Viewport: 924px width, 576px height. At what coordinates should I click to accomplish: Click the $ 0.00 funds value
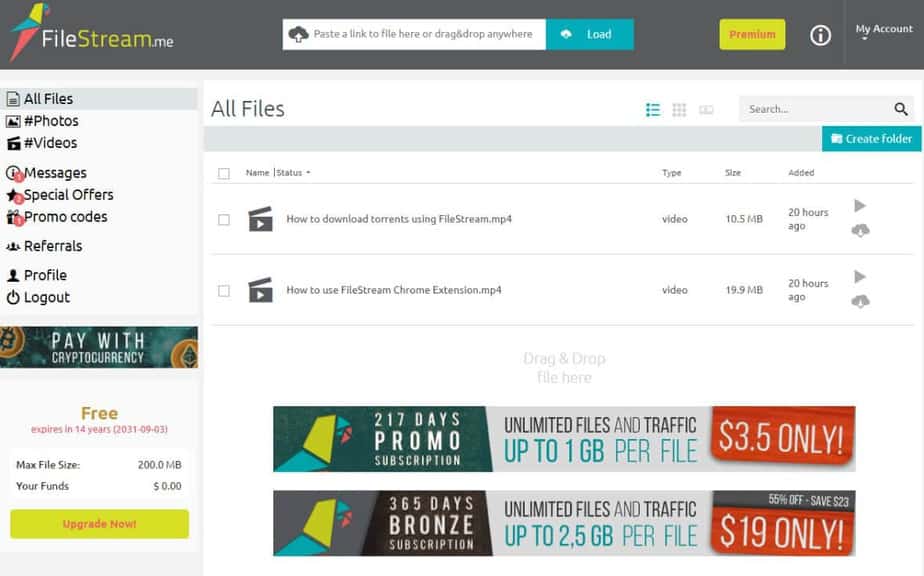(167, 486)
